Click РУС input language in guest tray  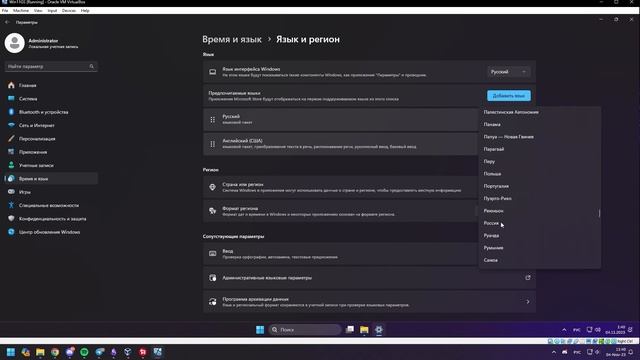click(x=577, y=330)
